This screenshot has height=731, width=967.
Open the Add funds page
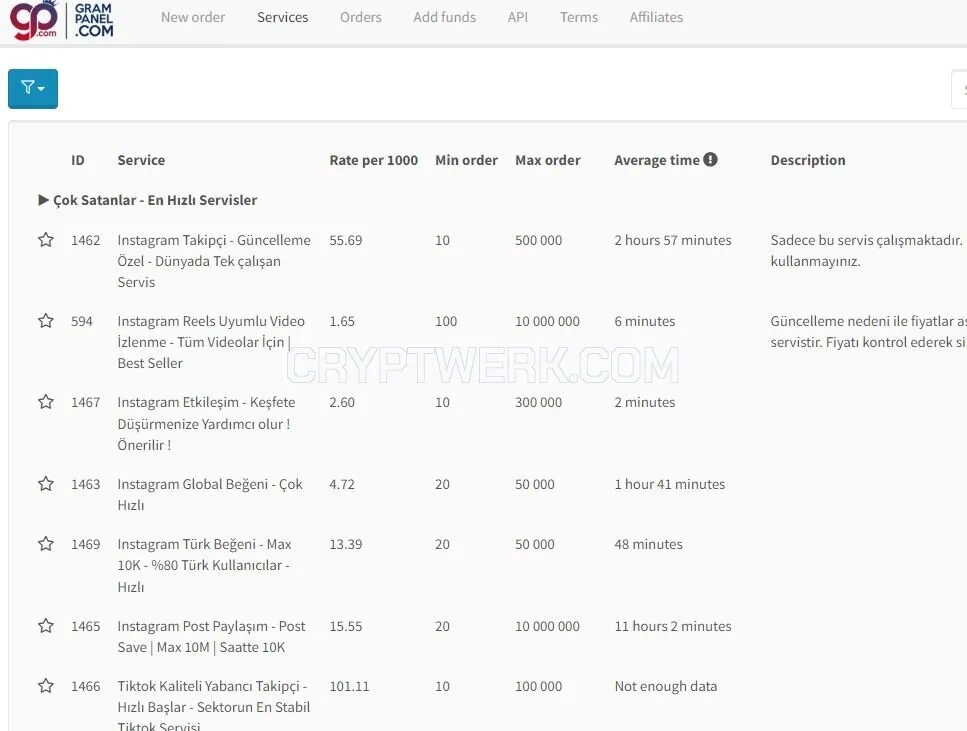(x=445, y=17)
